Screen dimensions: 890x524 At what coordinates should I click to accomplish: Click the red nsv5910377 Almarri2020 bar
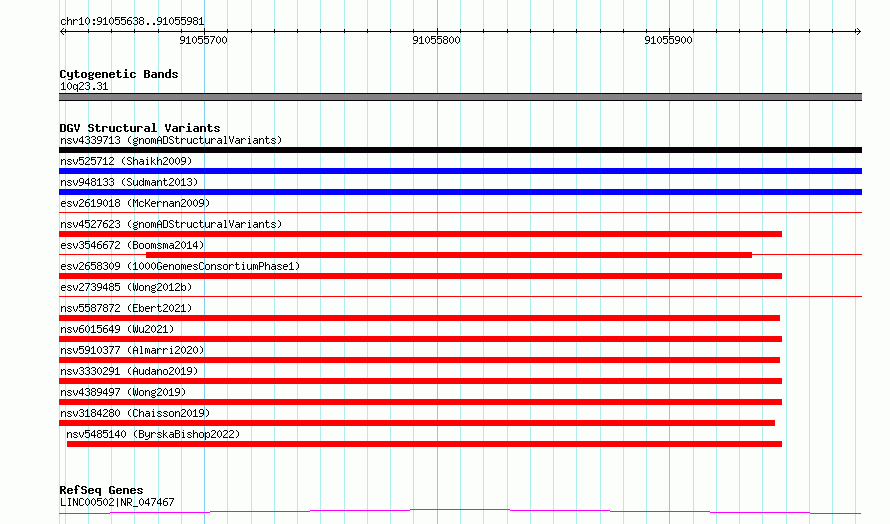pos(419,360)
